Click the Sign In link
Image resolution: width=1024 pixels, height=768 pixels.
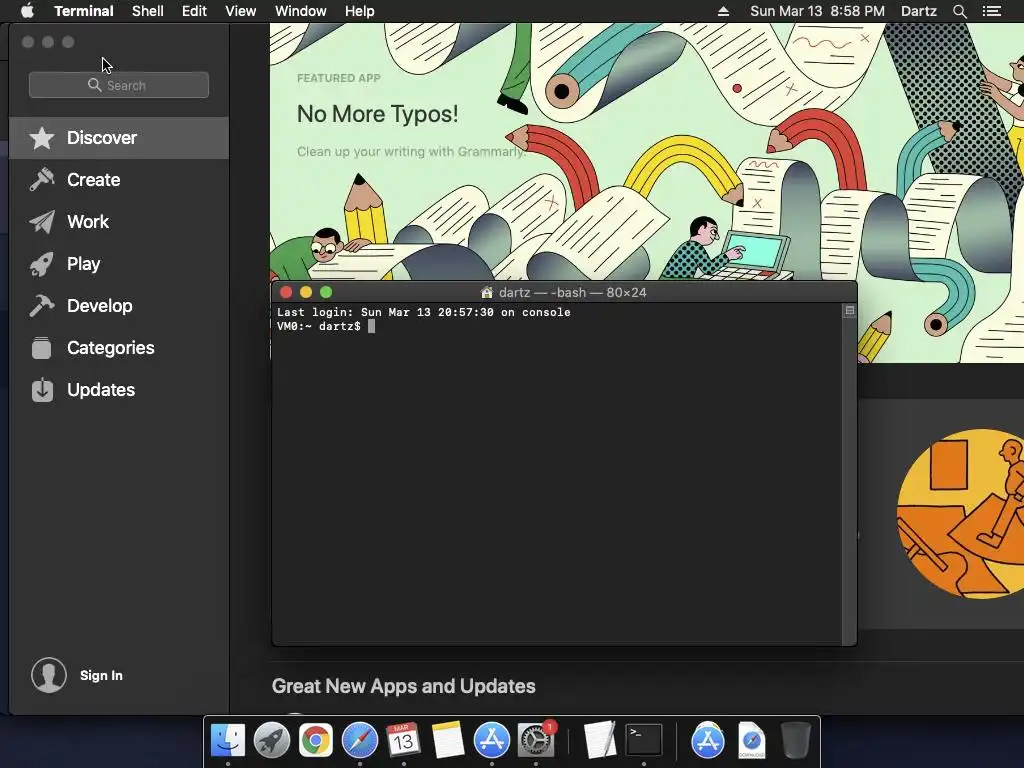101,675
